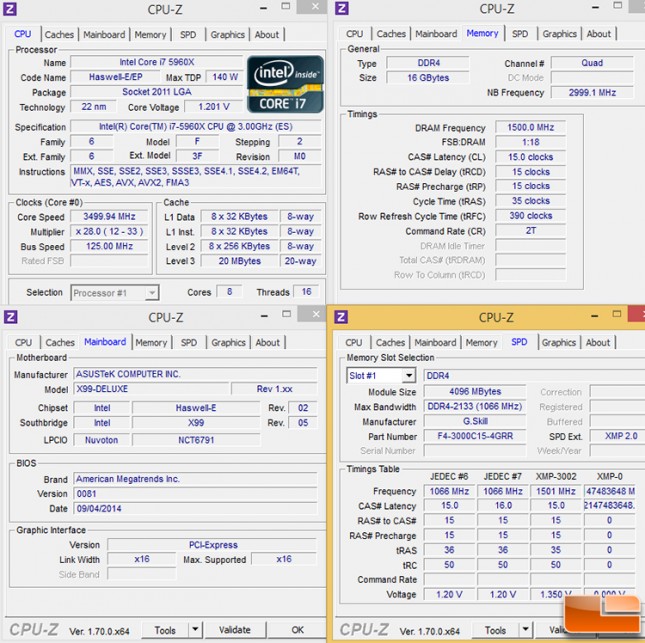Image resolution: width=645 pixels, height=643 pixels.
Task: Open the Processor #1 selection dropdown
Action: point(115,293)
